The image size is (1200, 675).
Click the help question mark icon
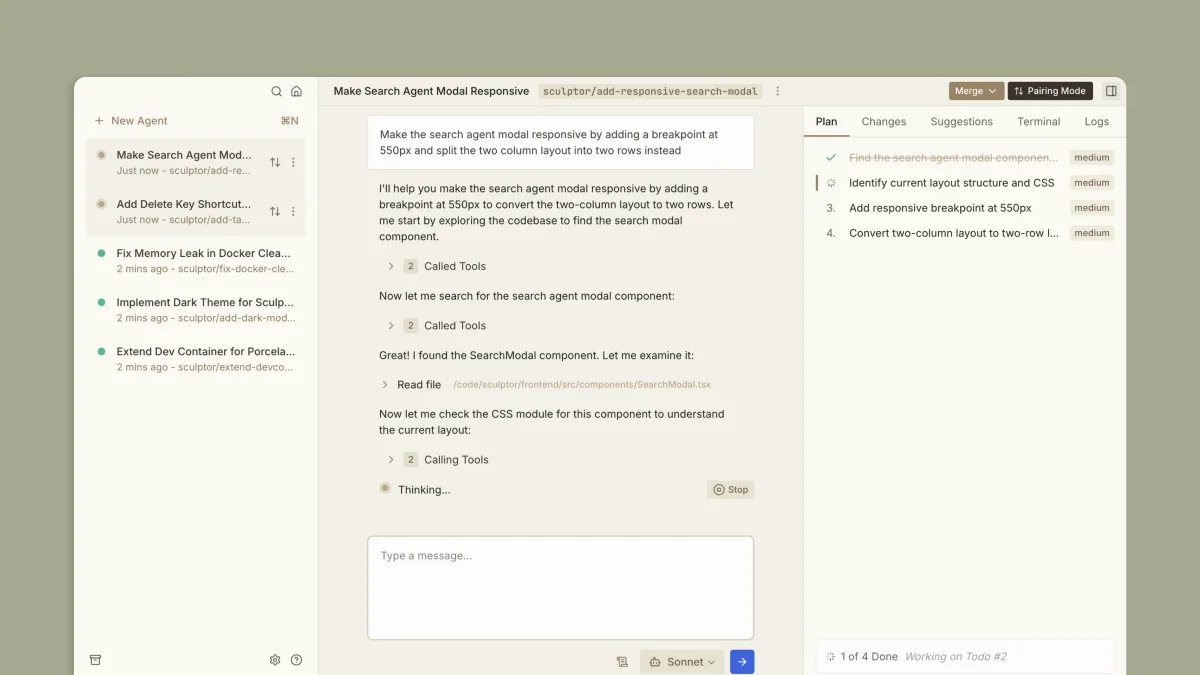(296, 660)
